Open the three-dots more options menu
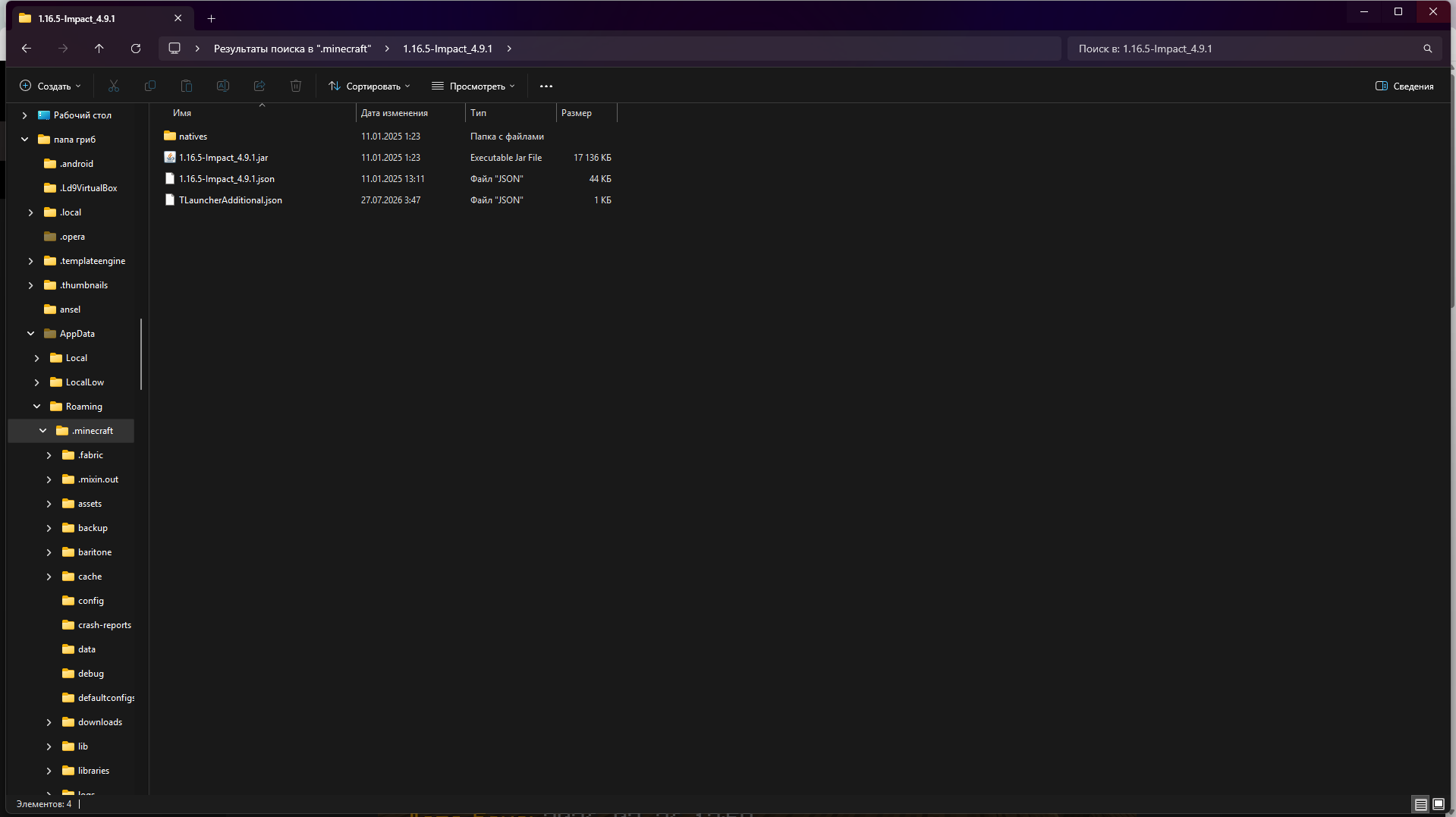Image resolution: width=1456 pixels, height=817 pixels. (546, 86)
